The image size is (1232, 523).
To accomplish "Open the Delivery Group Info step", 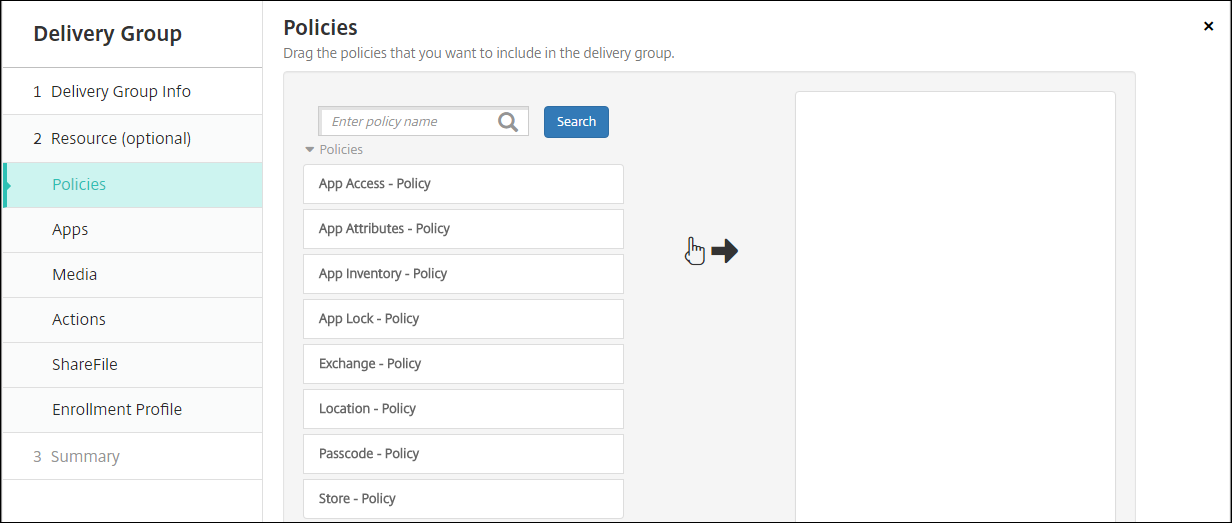I will pyautogui.click(x=121, y=91).
